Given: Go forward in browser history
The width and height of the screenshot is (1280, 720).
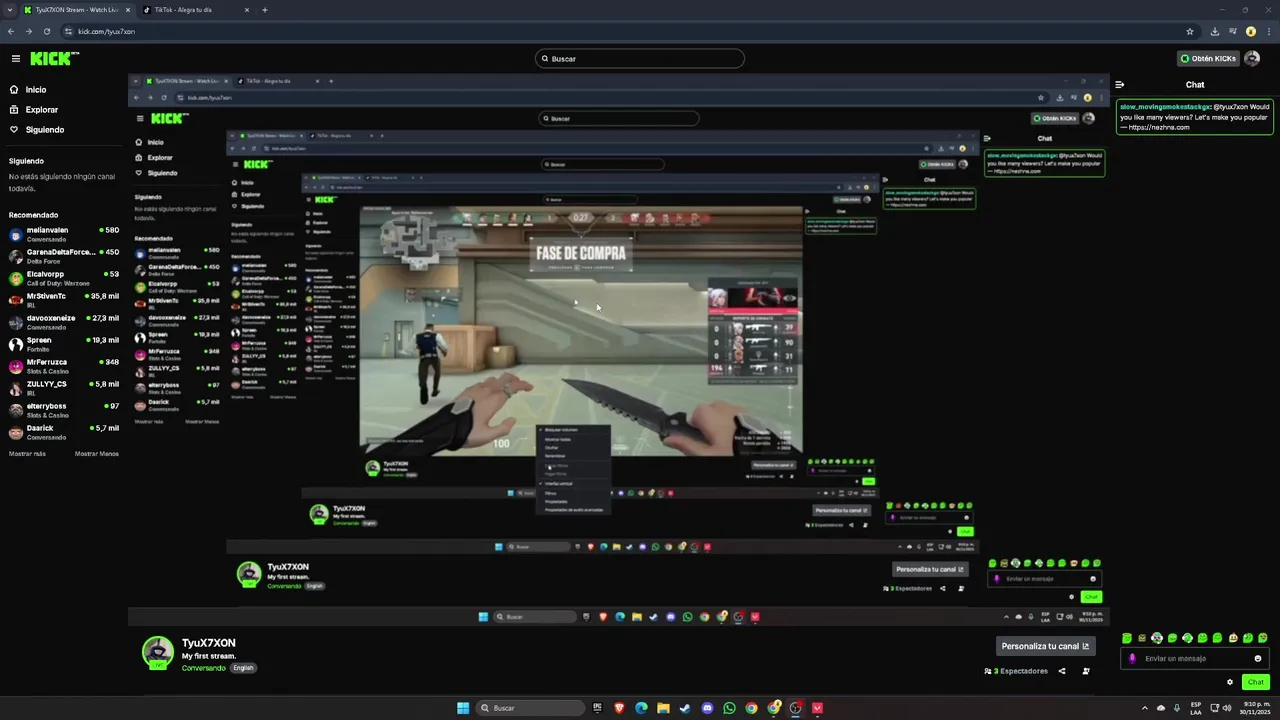Looking at the screenshot, I should (29, 31).
